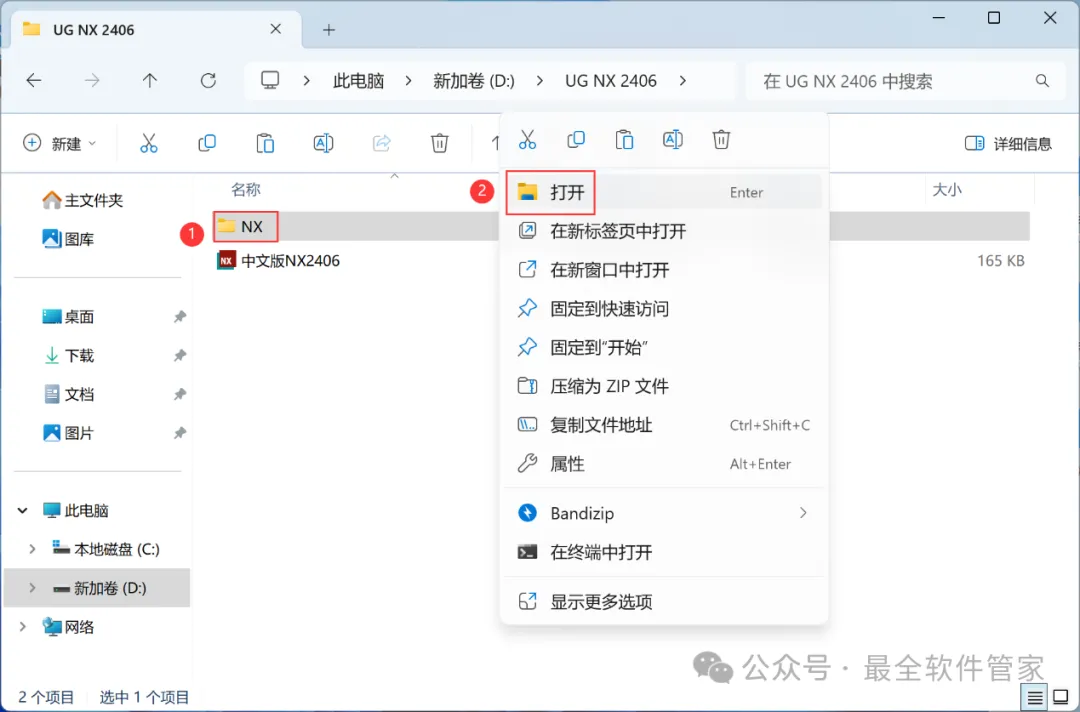Open 属性 from the context menu
Screen dimensions: 1080x712
tap(664, 463)
